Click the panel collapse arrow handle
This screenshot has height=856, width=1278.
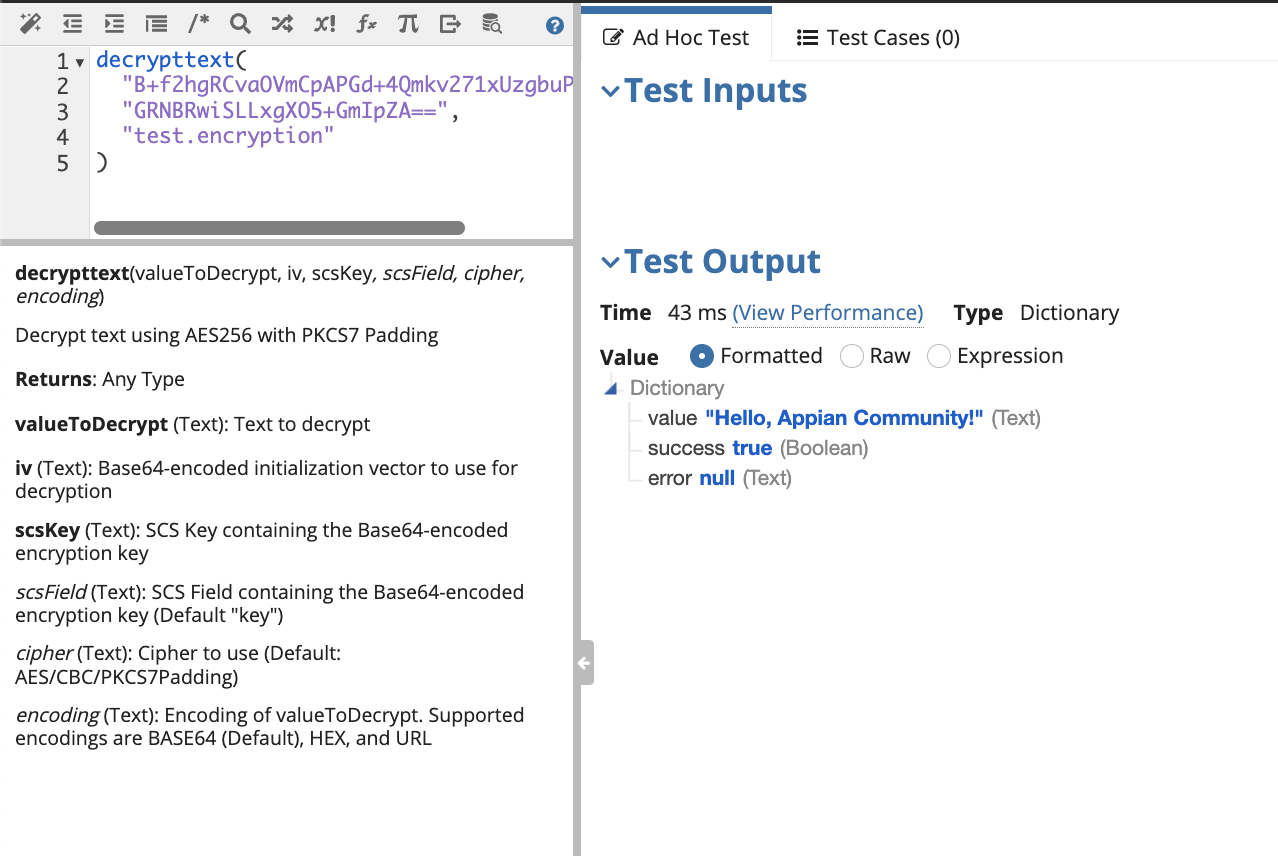click(x=584, y=662)
